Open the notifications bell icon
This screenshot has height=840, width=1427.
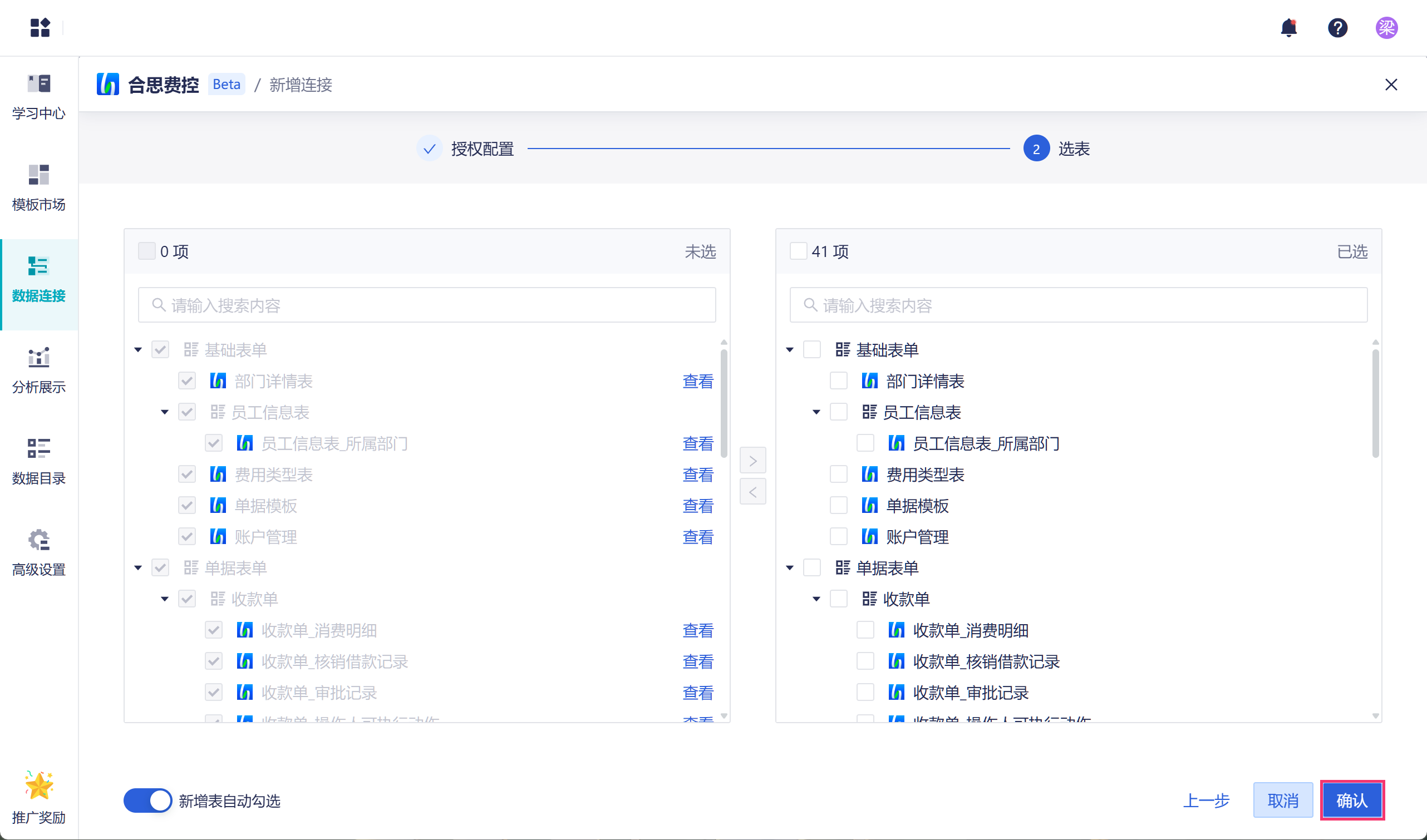(x=1288, y=27)
